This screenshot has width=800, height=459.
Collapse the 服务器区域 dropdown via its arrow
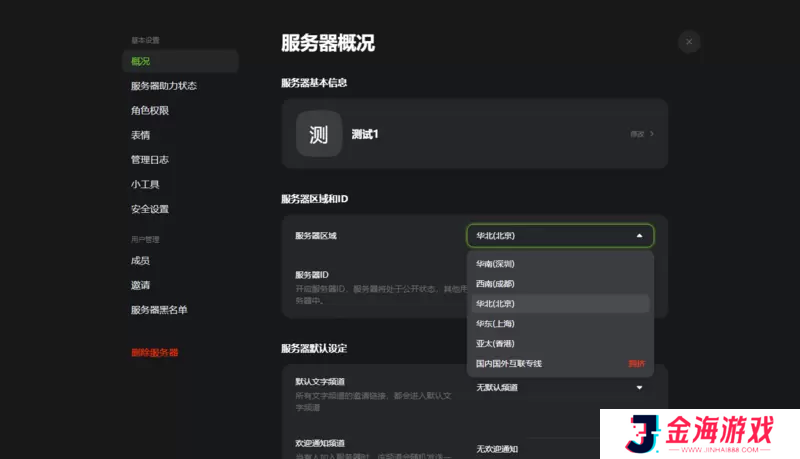pyautogui.click(x=639, y=236)
